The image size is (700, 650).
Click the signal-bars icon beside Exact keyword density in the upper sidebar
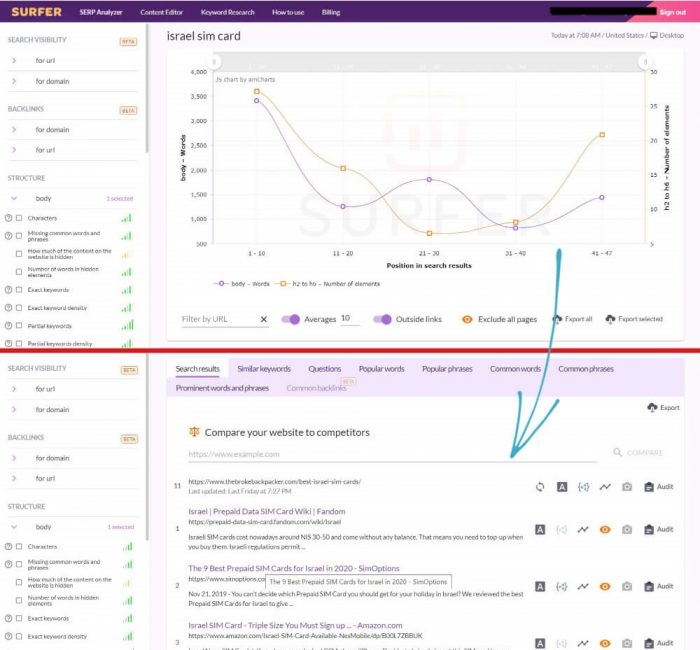[127, 308]
